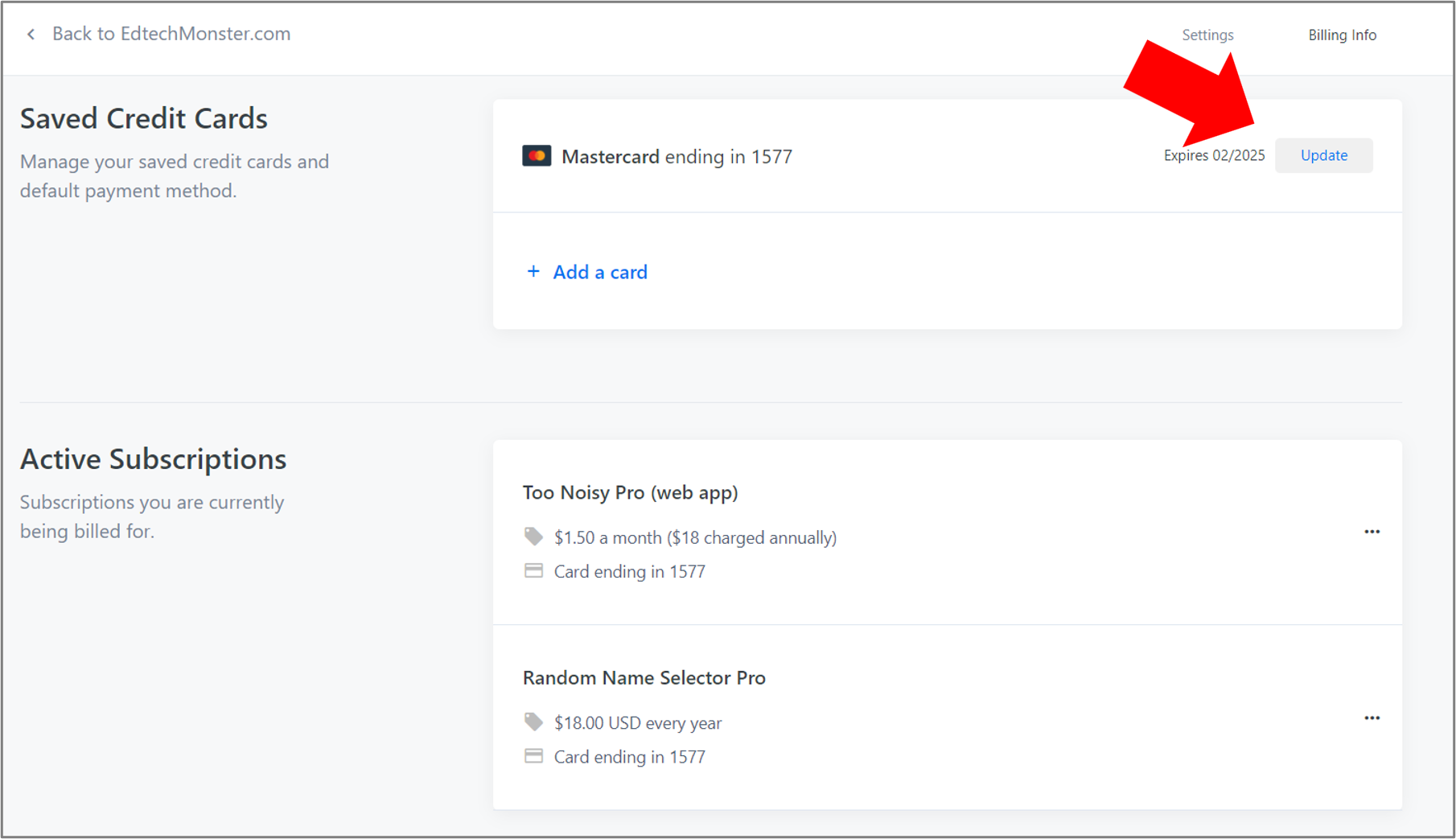
Task: Update the Mastercard ending in 1577
Action: (x=1324, y=155)
